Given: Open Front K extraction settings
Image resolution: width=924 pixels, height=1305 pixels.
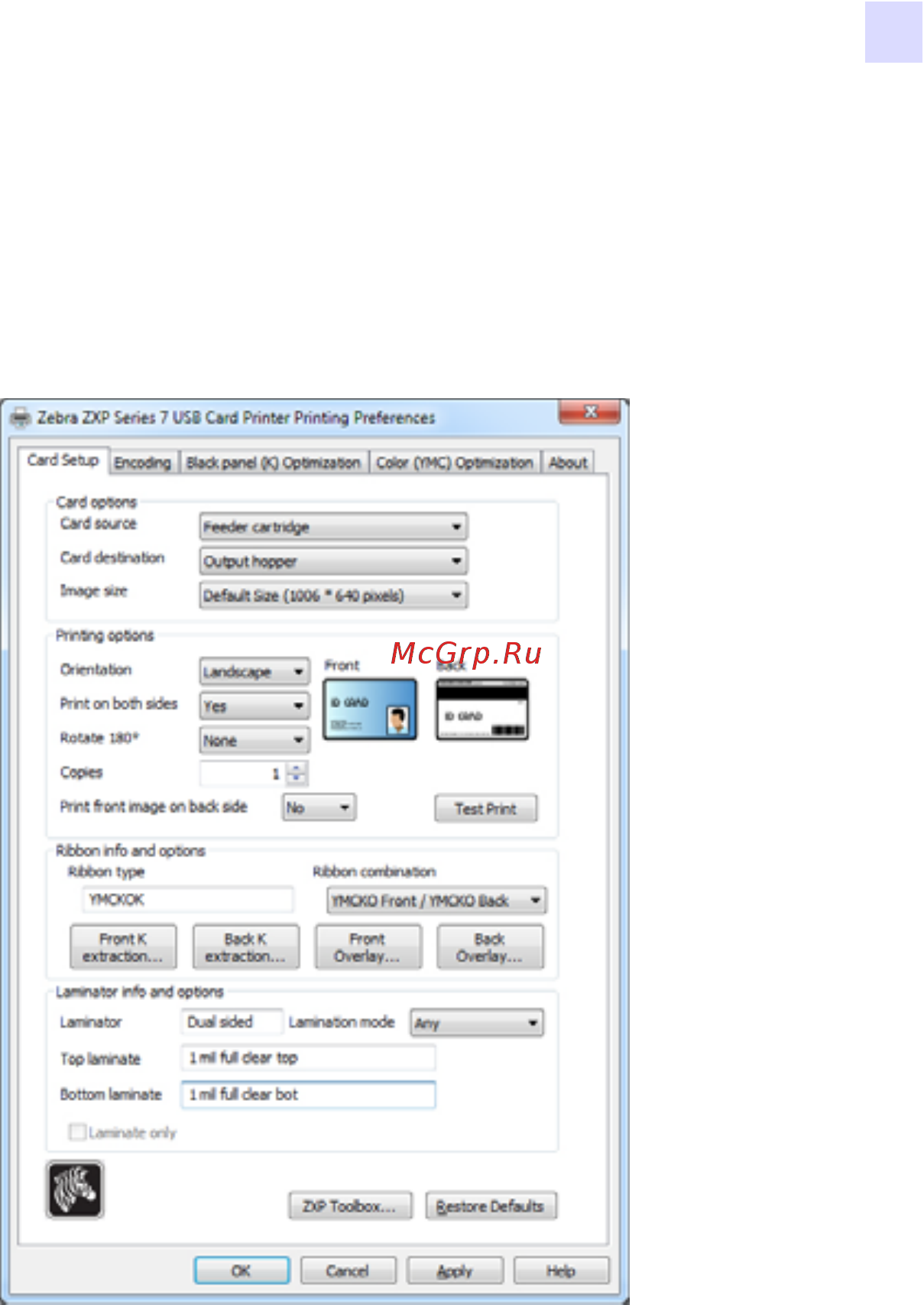Looking at the screenshot, I should click(123, 947).
